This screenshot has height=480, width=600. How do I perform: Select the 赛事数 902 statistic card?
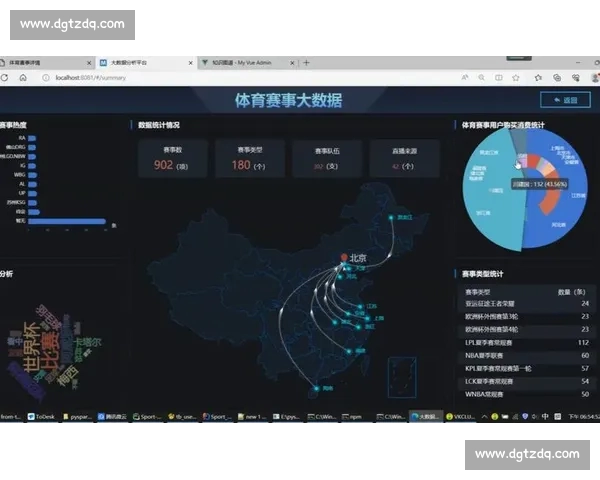173,159
